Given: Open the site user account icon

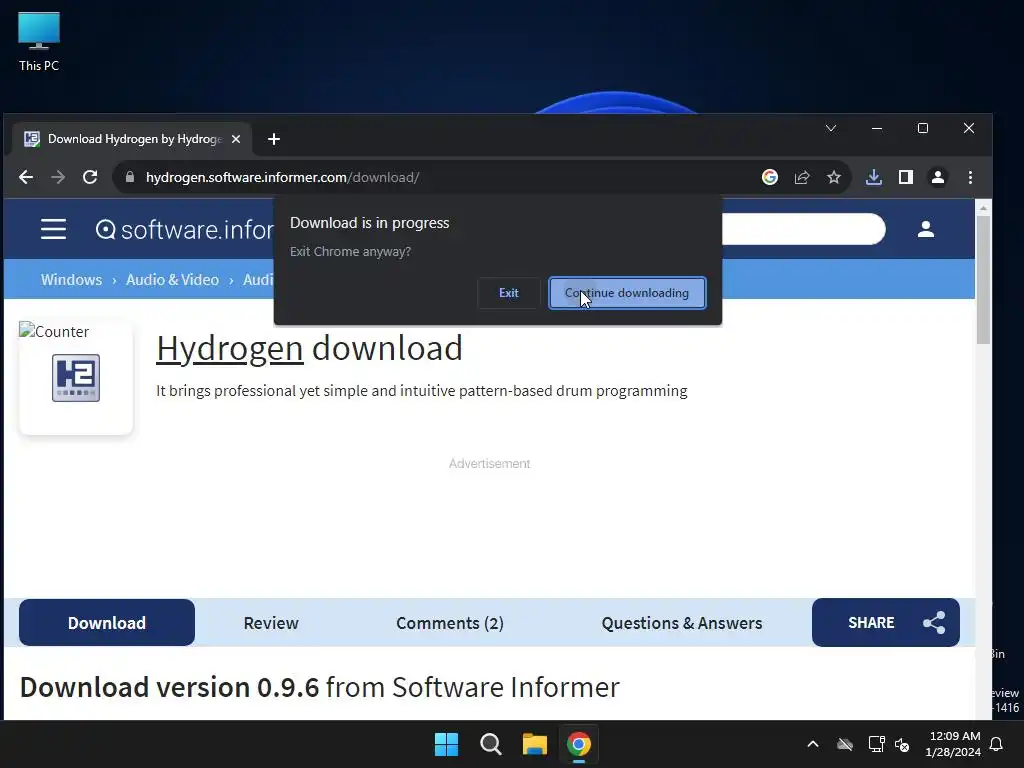Looking at the screenshot, I should click(x=925, y=229).
